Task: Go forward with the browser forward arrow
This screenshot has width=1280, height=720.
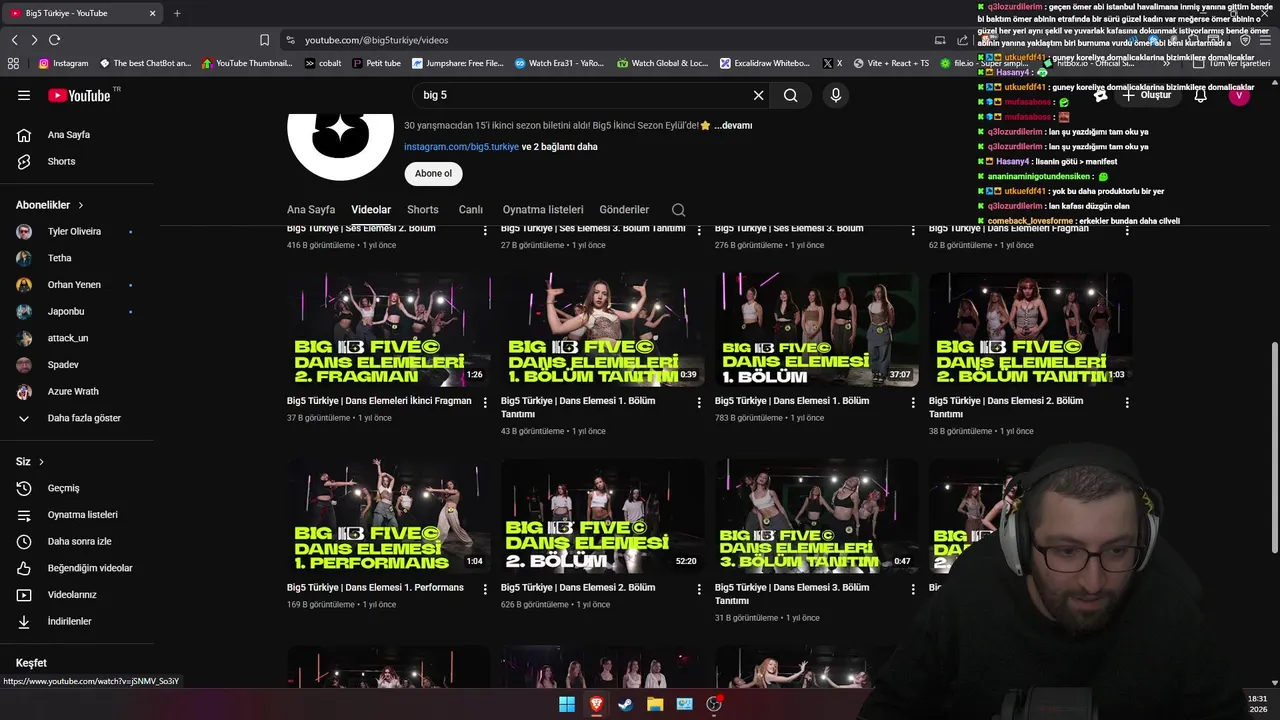Action: point(34,40)
